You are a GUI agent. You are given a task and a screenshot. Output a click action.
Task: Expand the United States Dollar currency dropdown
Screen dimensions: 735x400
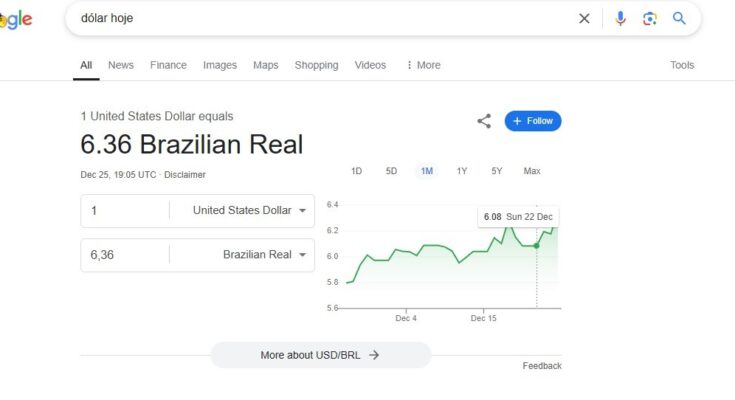[249, 210]
